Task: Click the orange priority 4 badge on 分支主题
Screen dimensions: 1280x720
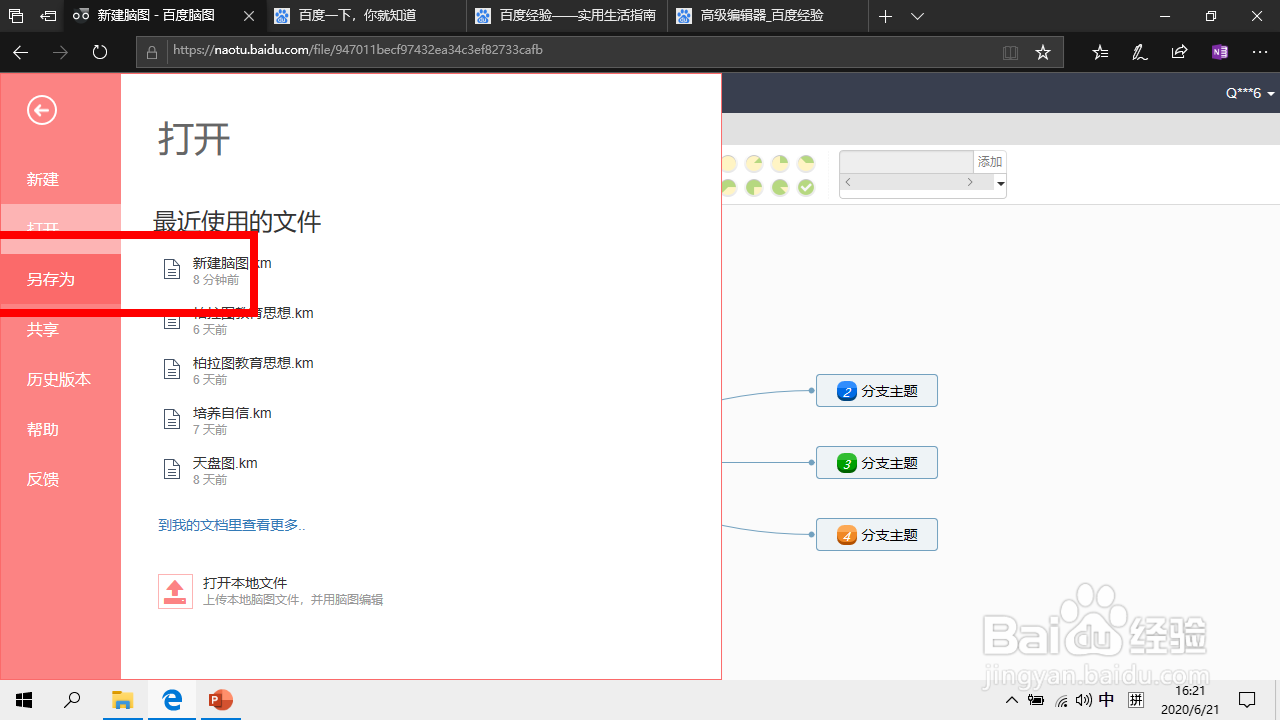Action: (847, 534)
